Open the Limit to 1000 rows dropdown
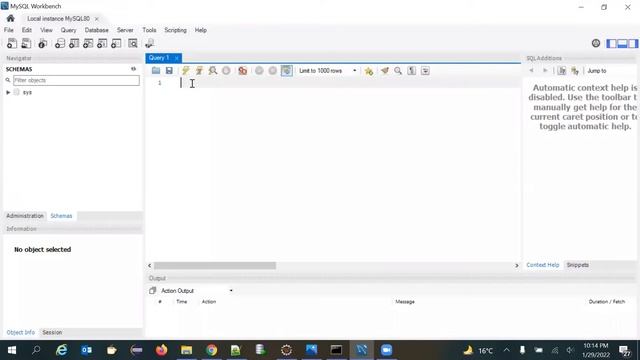Screen dimensions: 640x360 coord(328,71)
